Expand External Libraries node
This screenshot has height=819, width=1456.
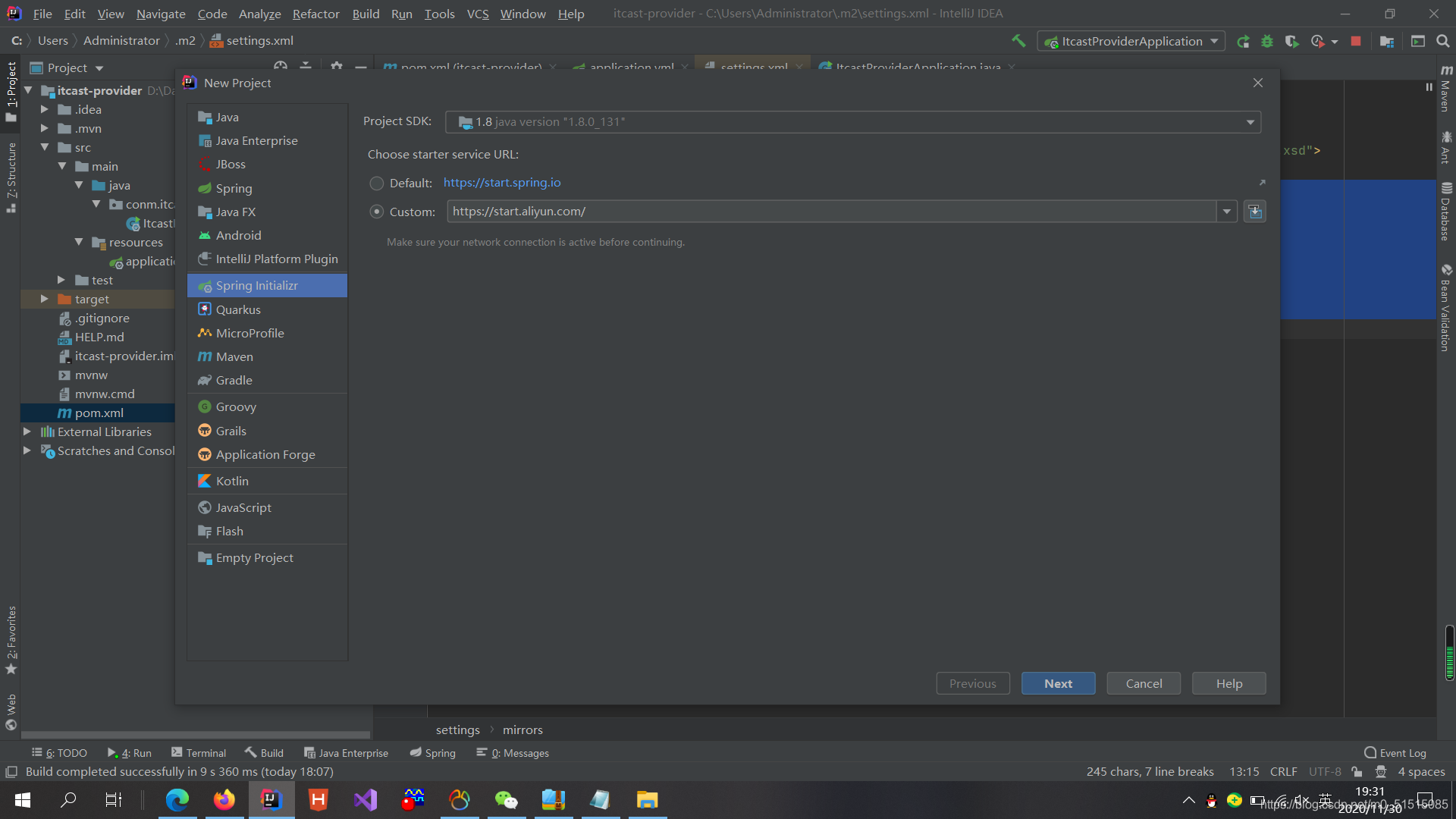(27, 431)
